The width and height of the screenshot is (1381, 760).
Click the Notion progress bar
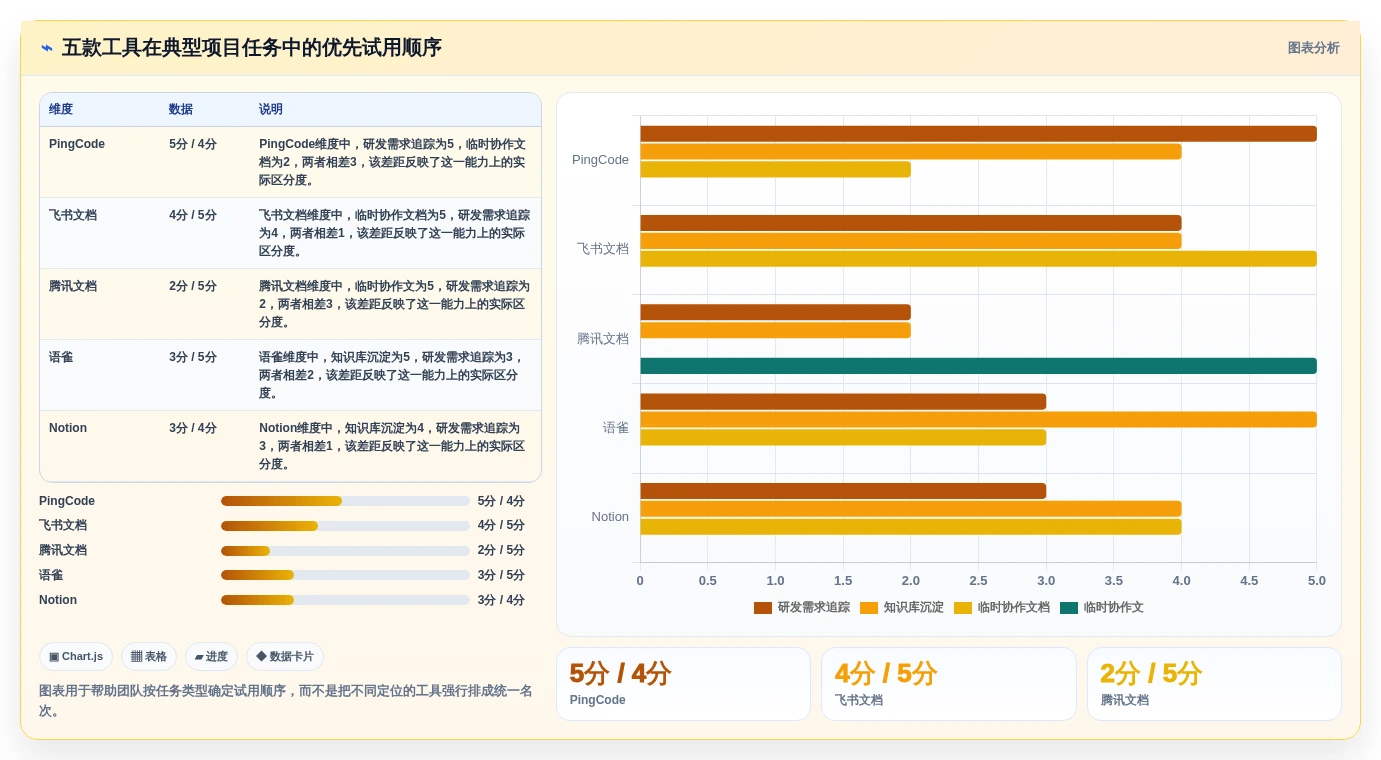345,600
